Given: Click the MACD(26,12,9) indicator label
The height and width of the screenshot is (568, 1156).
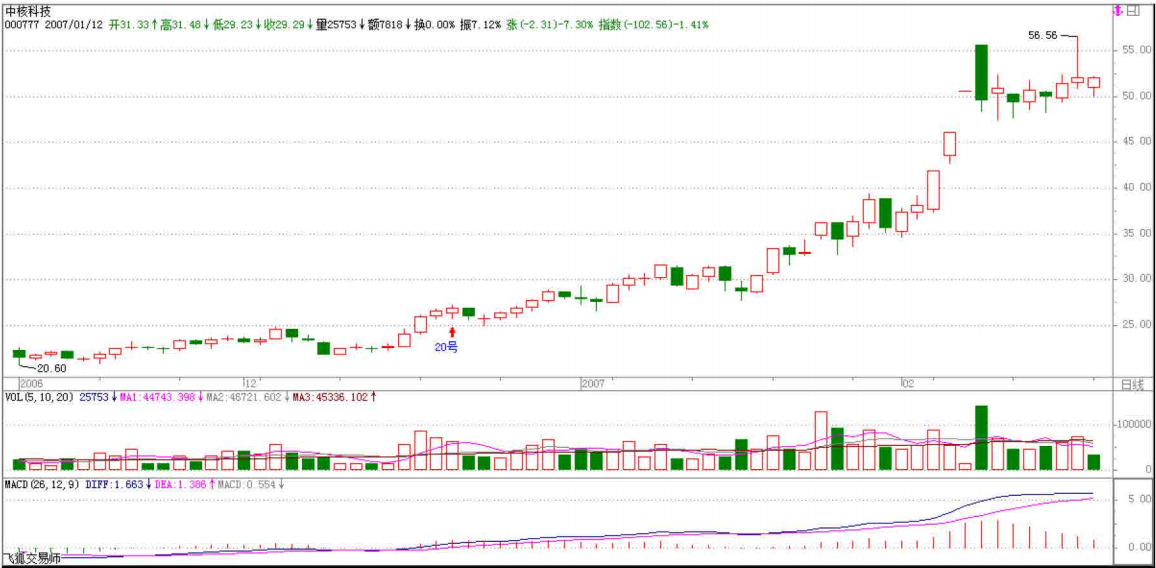Looking at the screenshot, I should [40, 484].
